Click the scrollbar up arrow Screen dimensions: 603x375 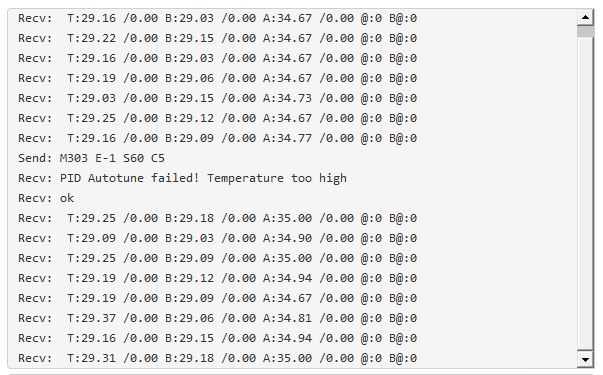pyautogui.click(x=585, y=17)
